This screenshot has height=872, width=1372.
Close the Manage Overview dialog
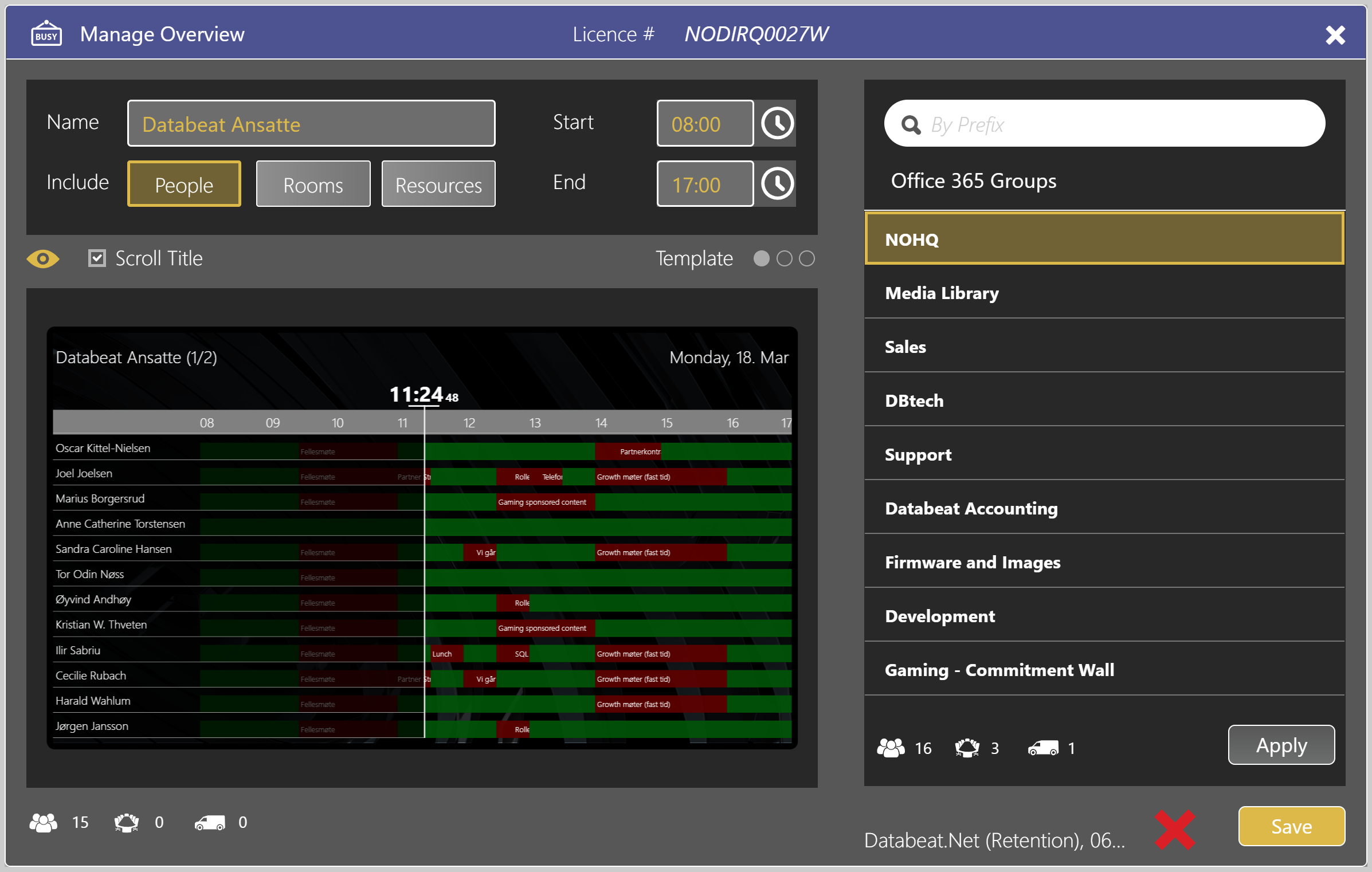(1335, 35)
